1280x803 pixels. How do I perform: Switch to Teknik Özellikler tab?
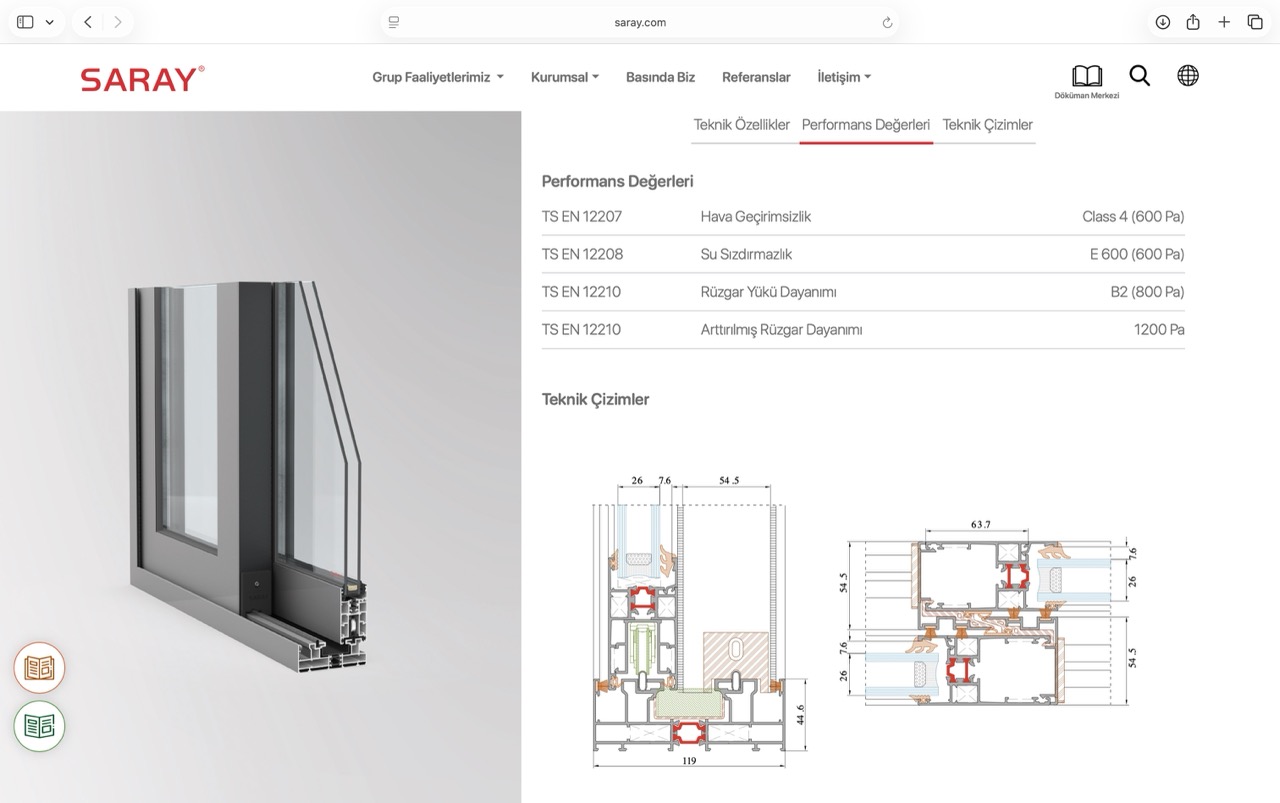coord(741,125)
